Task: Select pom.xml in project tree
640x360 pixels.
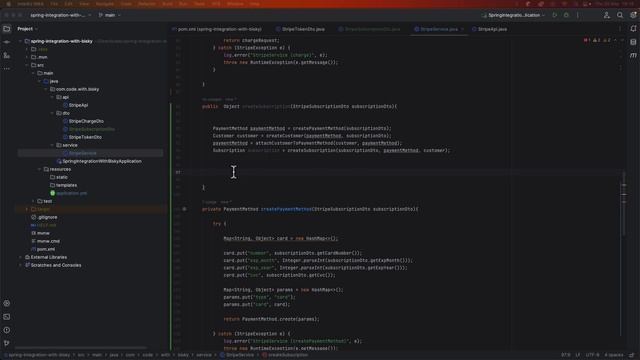Action: (x=46, y=249)
